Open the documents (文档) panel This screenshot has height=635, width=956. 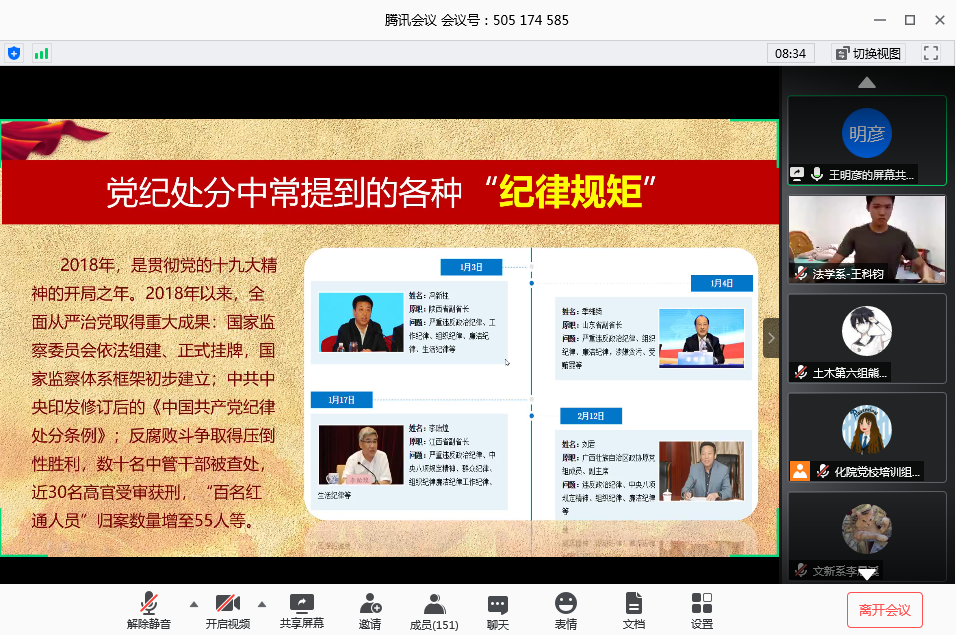click(x=634, y=610)
